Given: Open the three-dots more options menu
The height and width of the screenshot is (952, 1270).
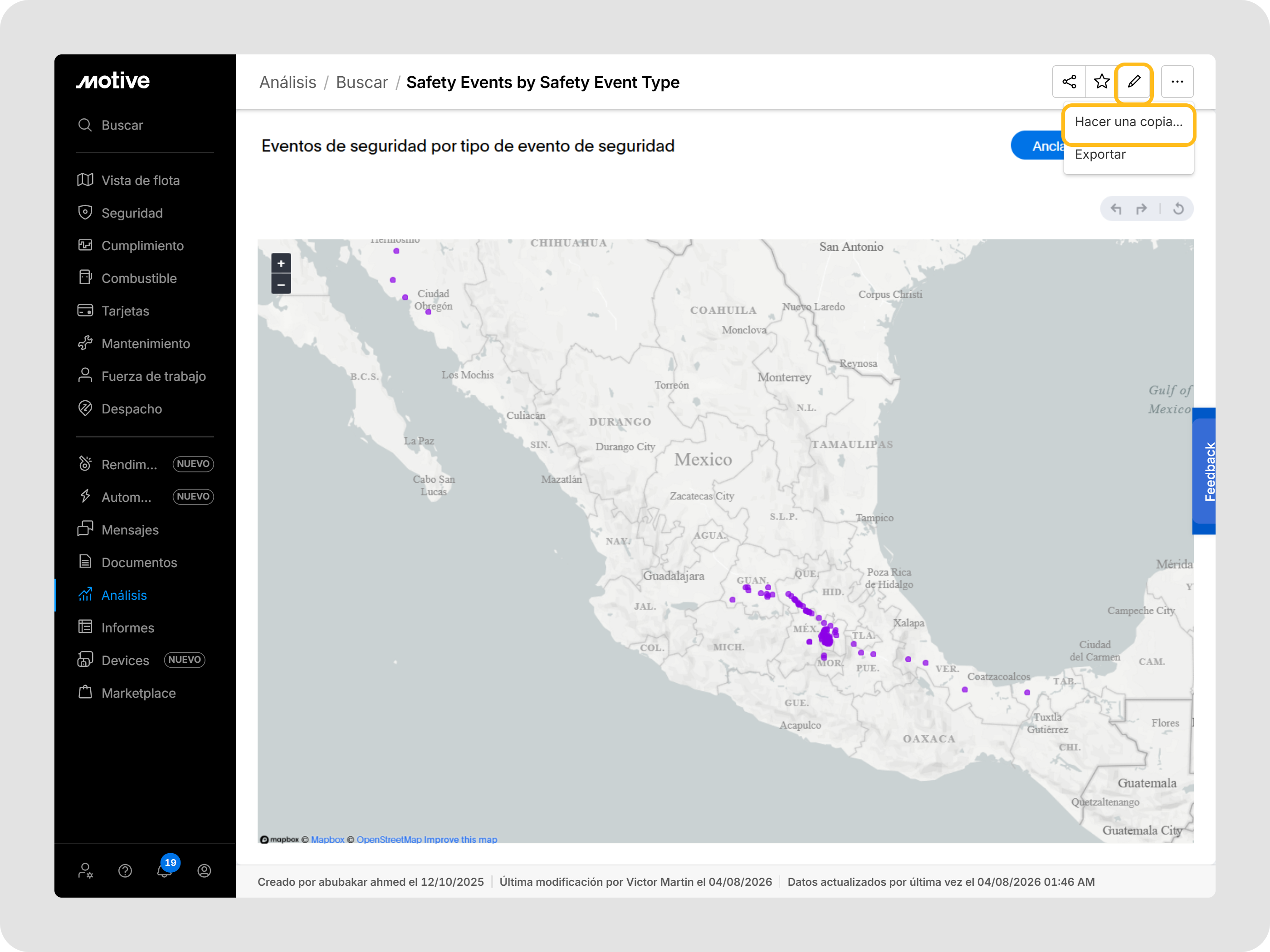Looking at the screenshot, I should [1177, 82].
